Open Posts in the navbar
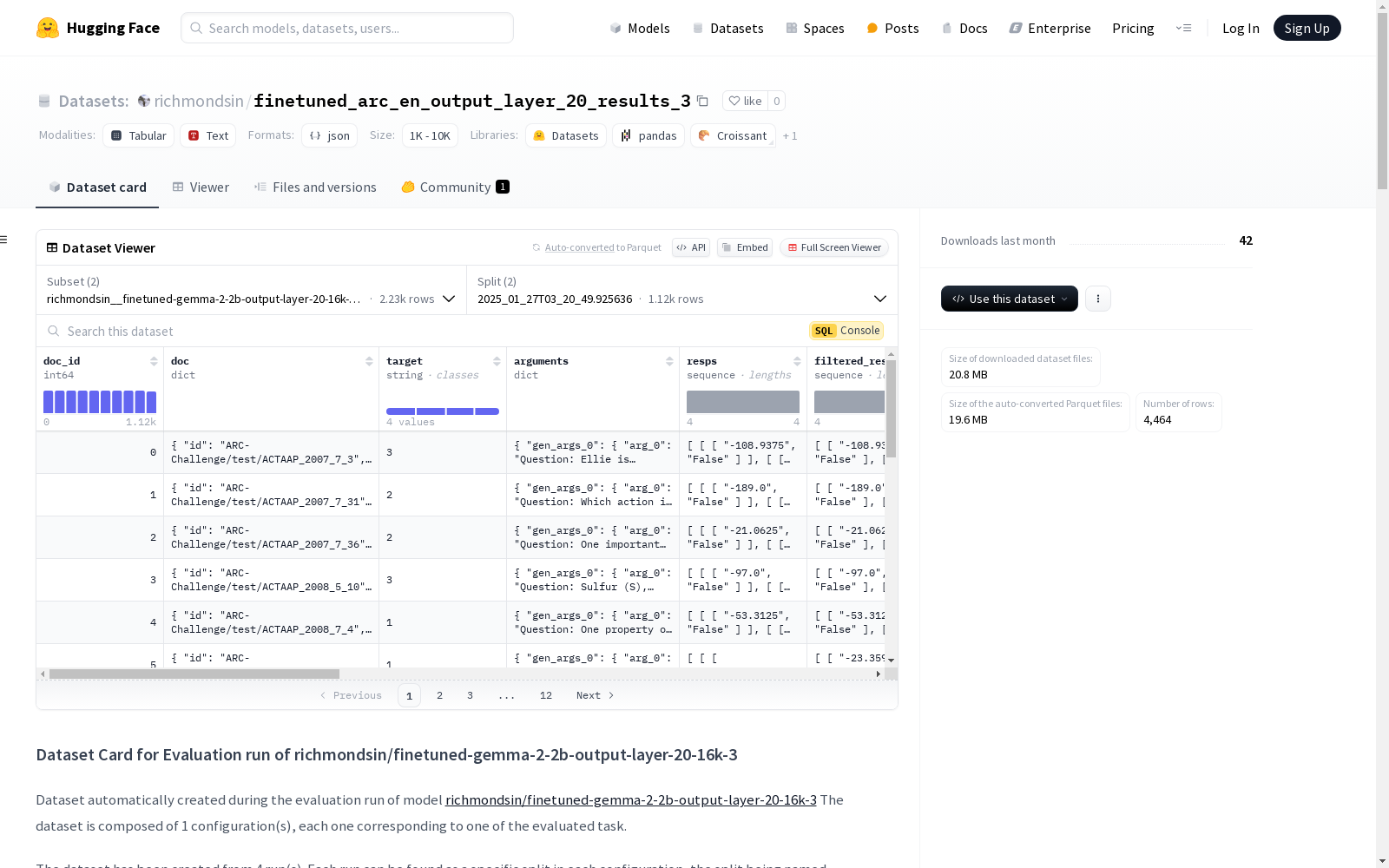This screenshot has height=868, width=1389. click(x=892, y=28)
